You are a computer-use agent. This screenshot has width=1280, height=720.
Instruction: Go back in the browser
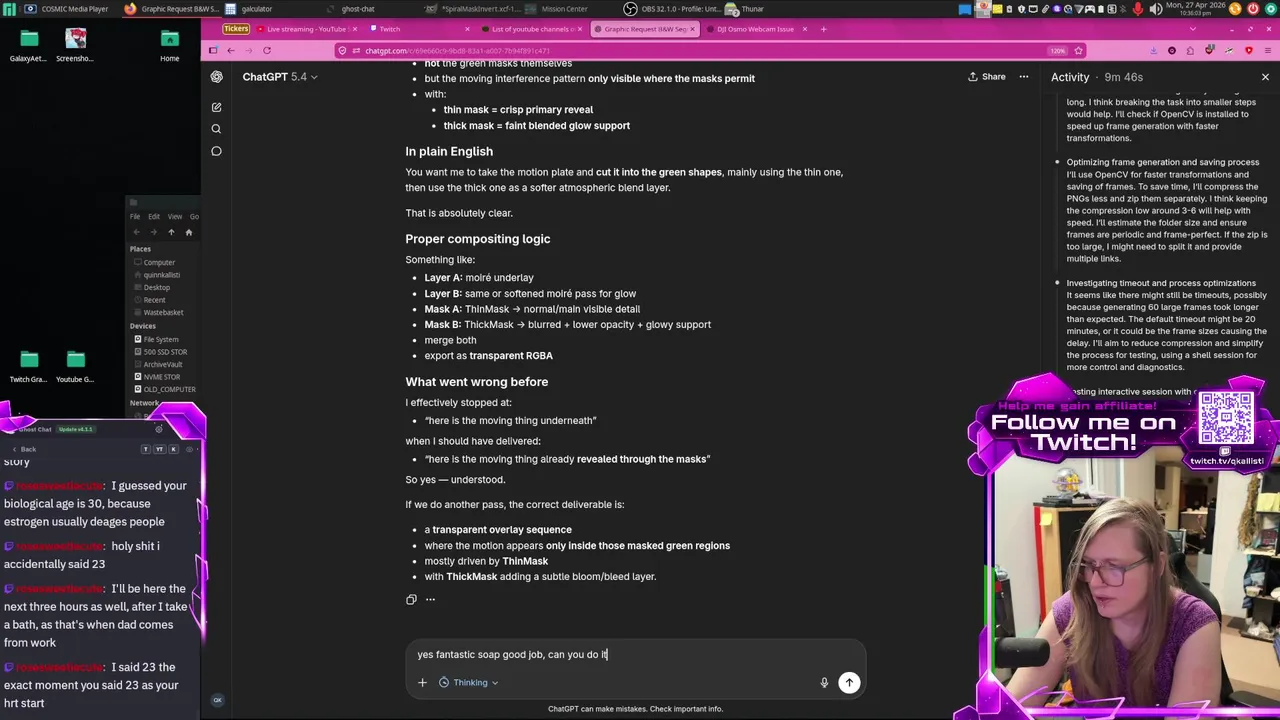(231, 50)
